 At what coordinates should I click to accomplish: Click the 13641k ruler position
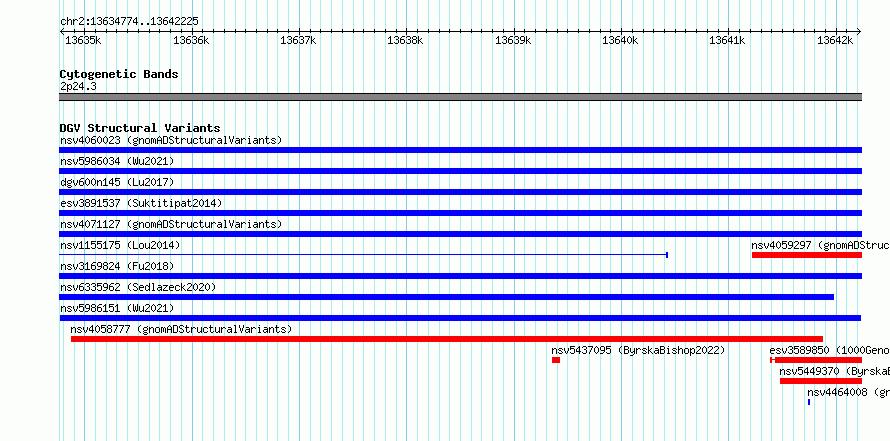728,40
